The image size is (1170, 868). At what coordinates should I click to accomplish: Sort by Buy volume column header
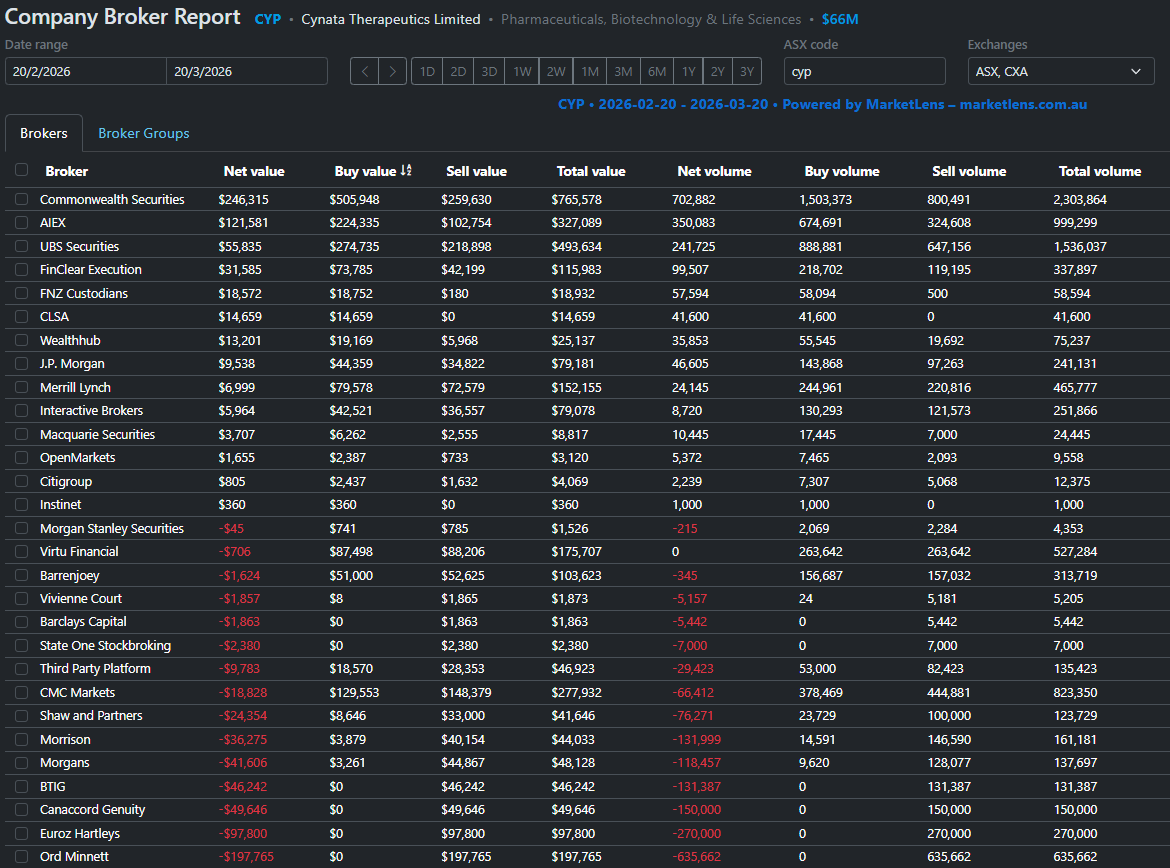[x=842, y=172]
